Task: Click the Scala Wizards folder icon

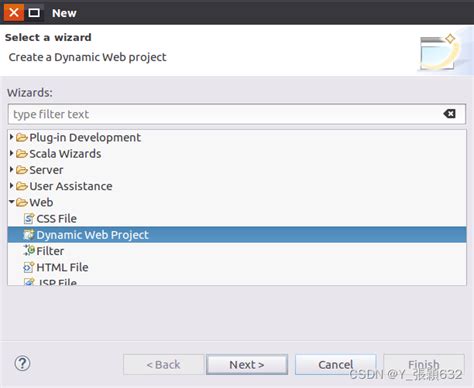Action: click(22, 154)
